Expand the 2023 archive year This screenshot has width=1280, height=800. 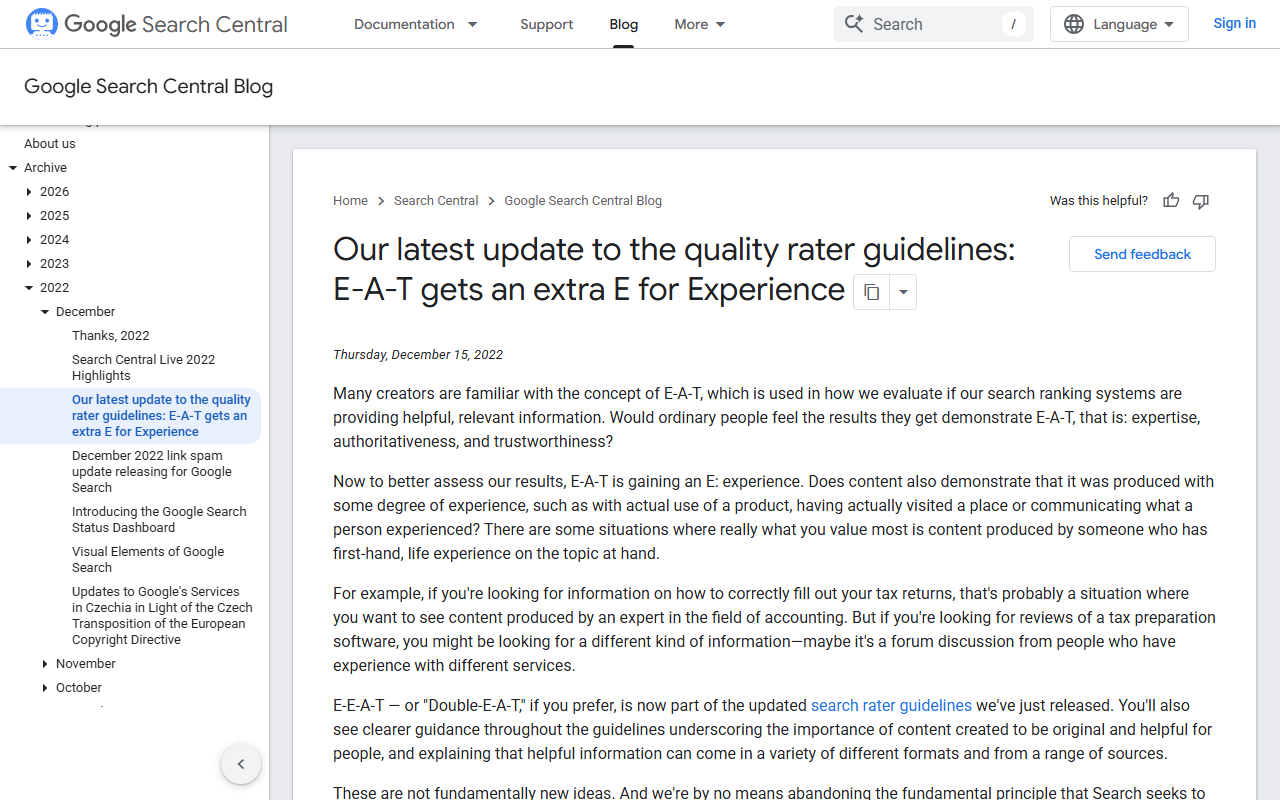coord(29,264)
